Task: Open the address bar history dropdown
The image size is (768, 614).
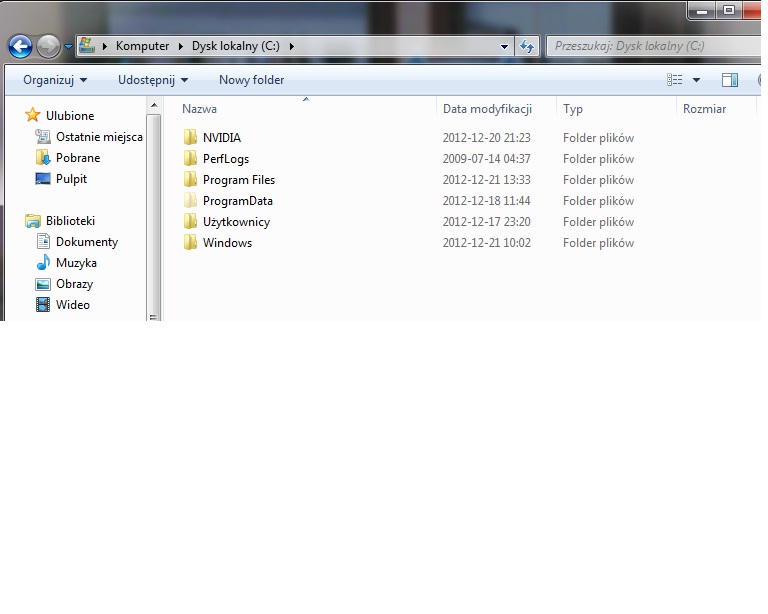Action: [504, 47]
